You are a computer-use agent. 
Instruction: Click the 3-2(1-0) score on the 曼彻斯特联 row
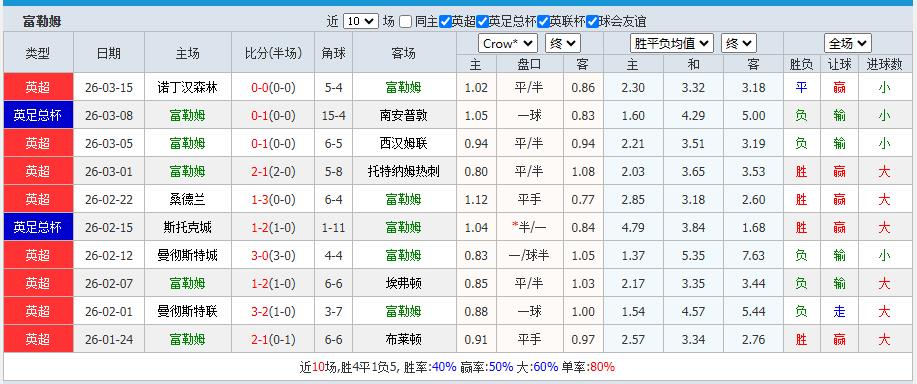(273, 311)
